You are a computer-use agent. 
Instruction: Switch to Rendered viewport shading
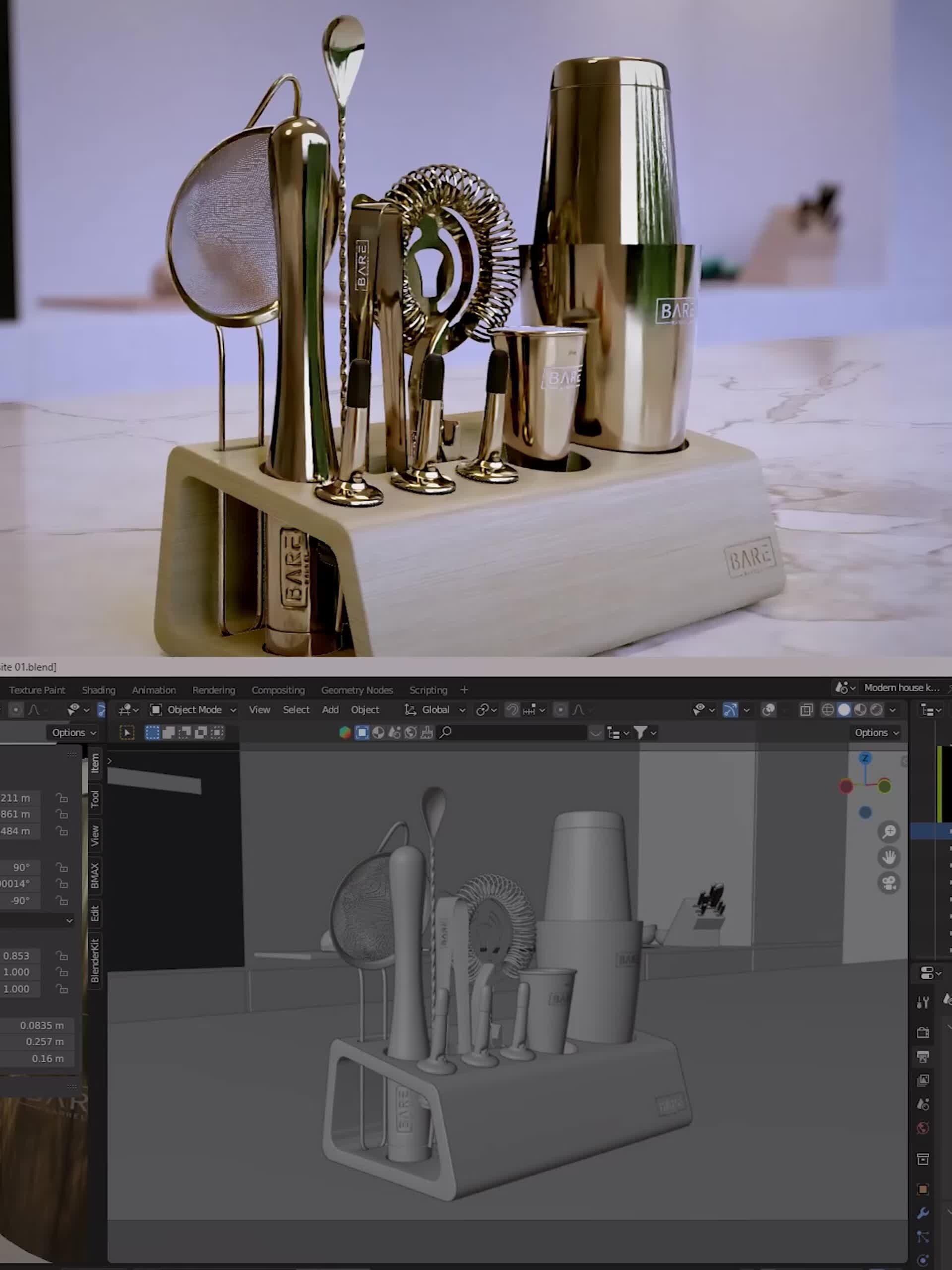tap(876, 710)
